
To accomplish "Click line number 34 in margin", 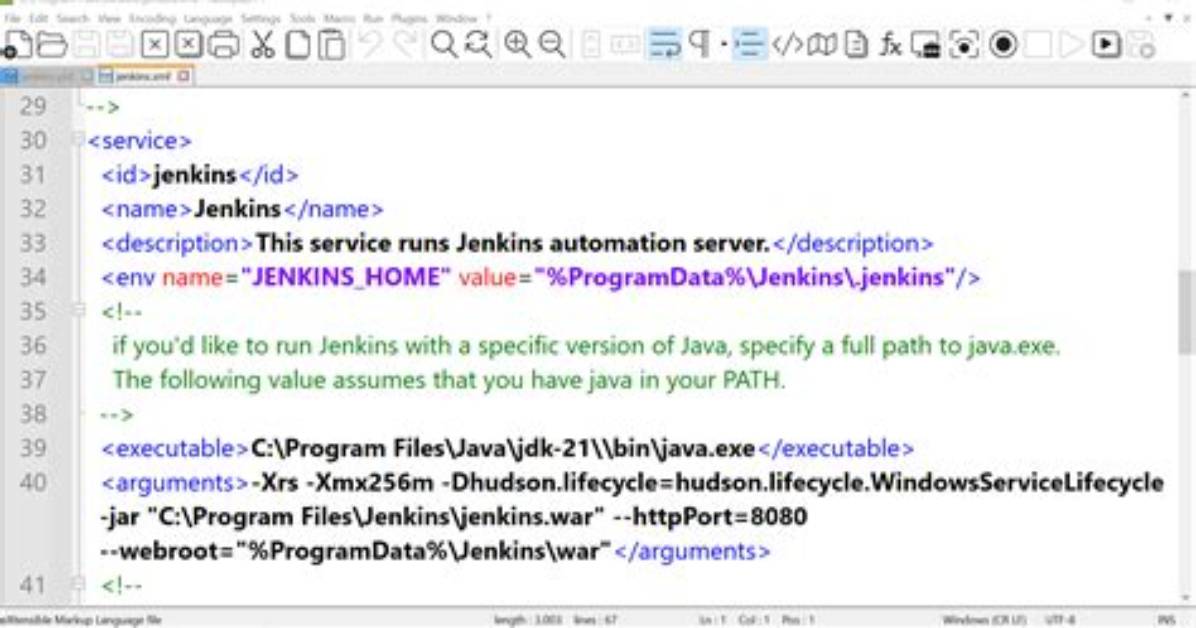I will click(33, 277).
